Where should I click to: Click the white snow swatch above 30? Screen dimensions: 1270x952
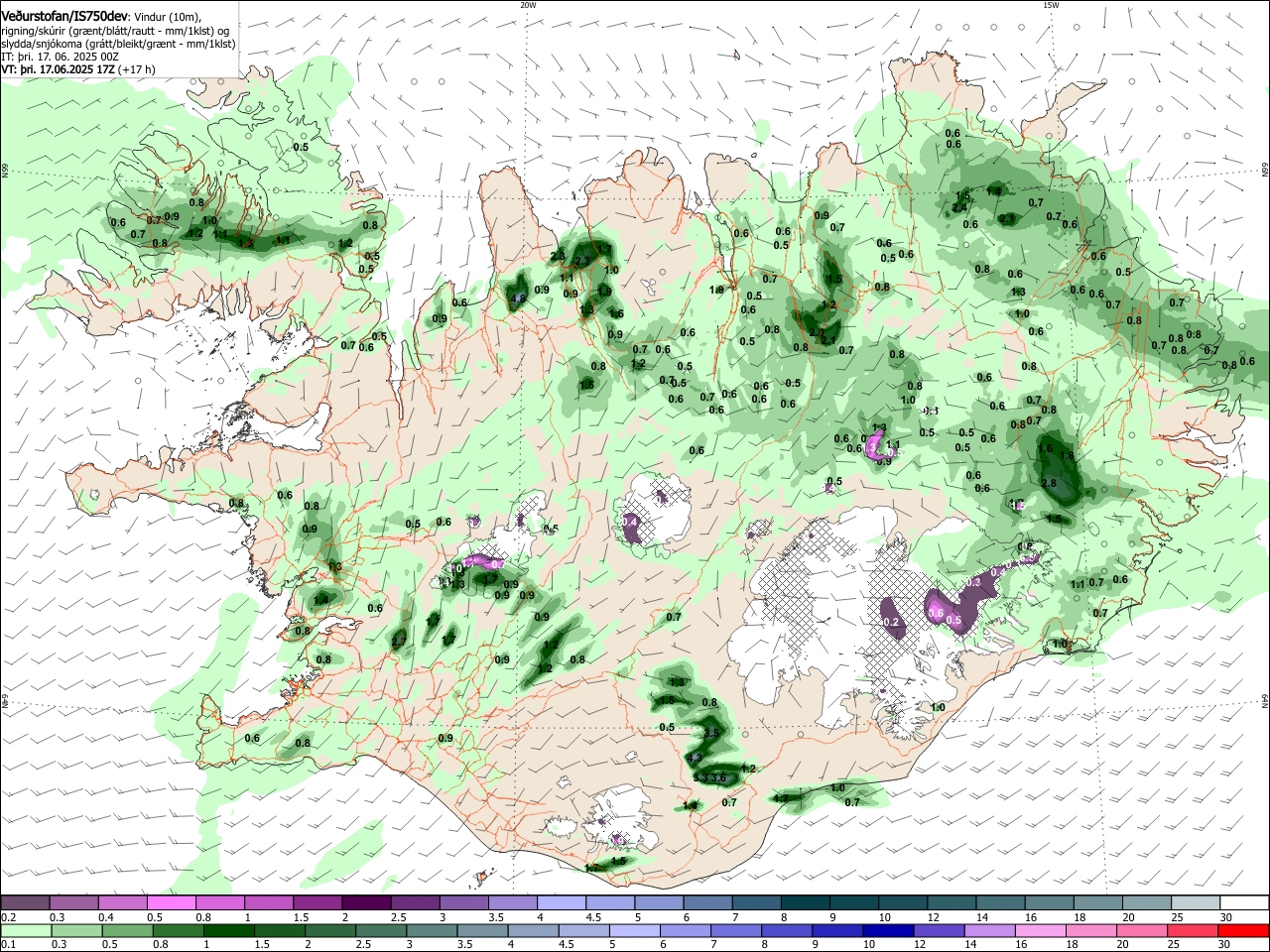point(1242,902)
